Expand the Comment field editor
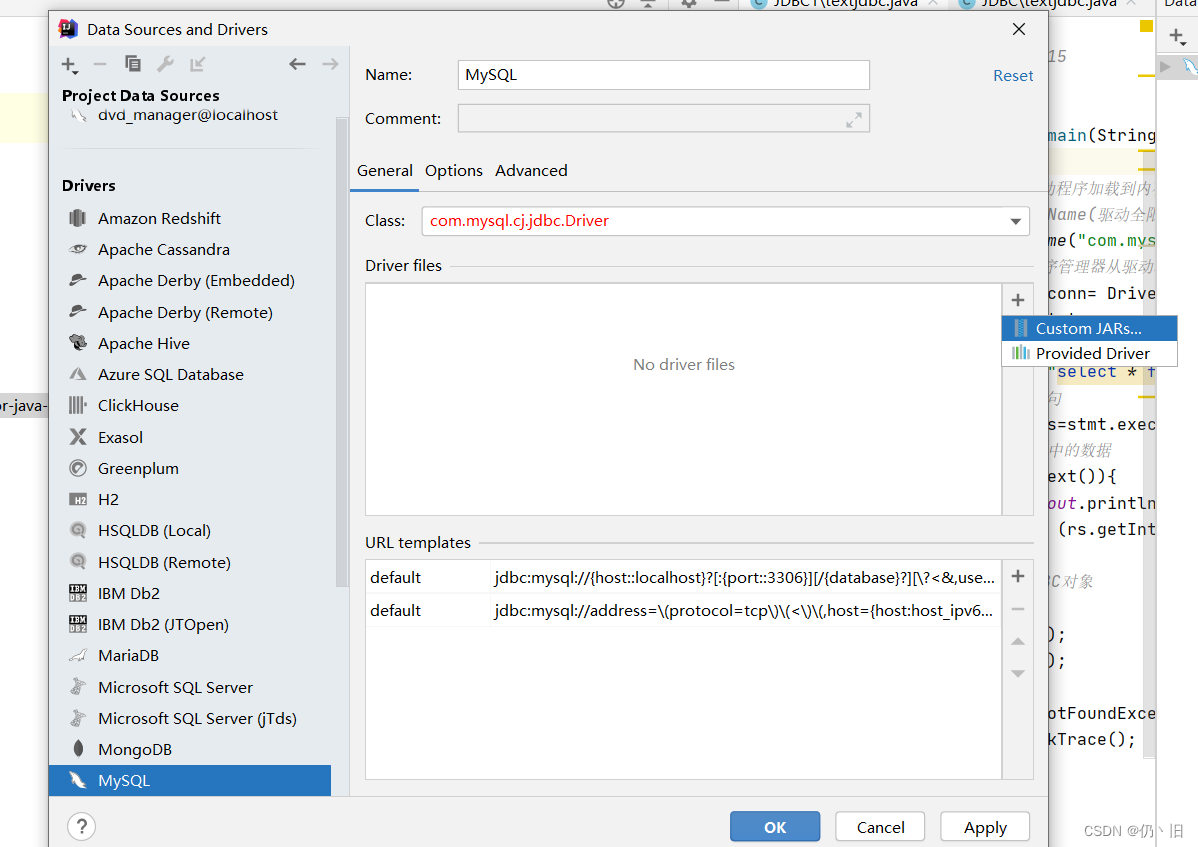The width and height of the screenshot is (1198, 847). 853,119
